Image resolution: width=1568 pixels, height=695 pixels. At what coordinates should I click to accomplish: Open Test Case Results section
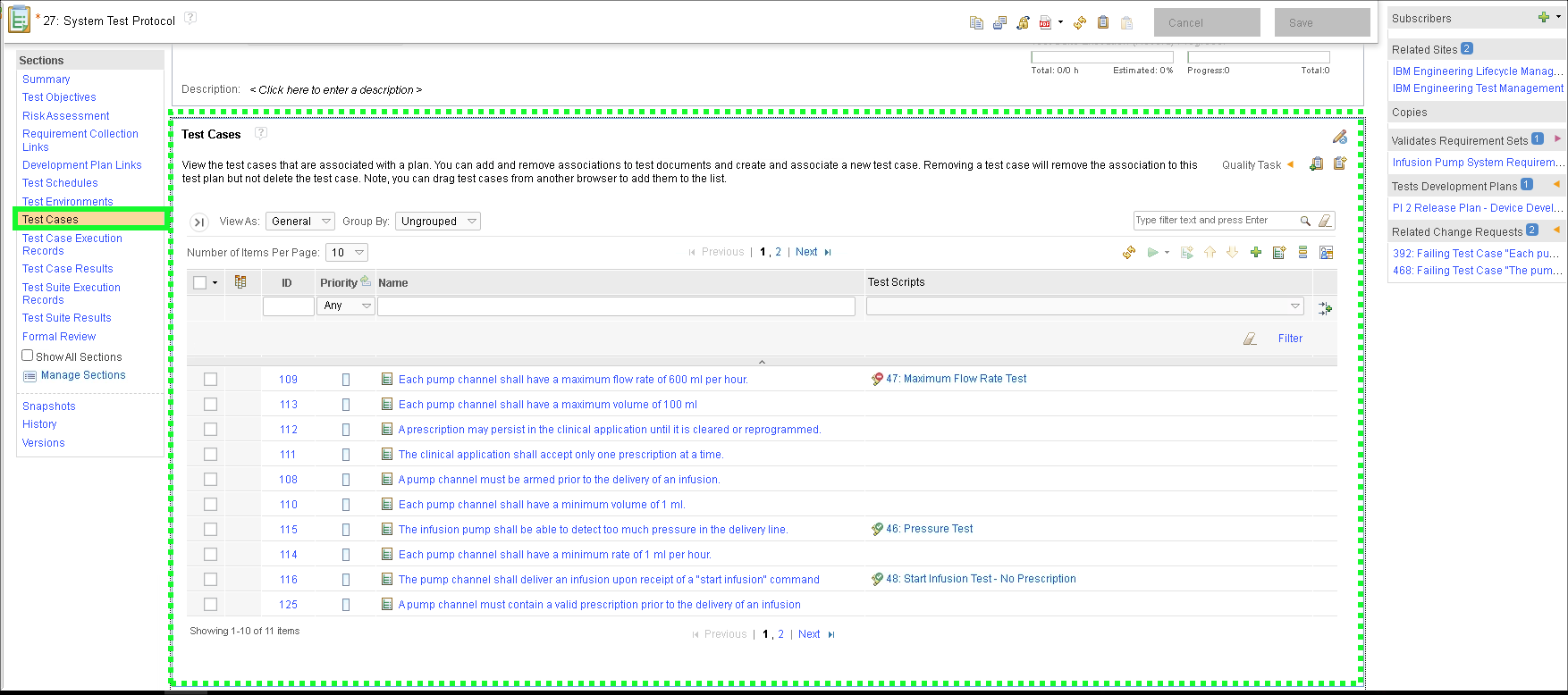tap(68, 269)
